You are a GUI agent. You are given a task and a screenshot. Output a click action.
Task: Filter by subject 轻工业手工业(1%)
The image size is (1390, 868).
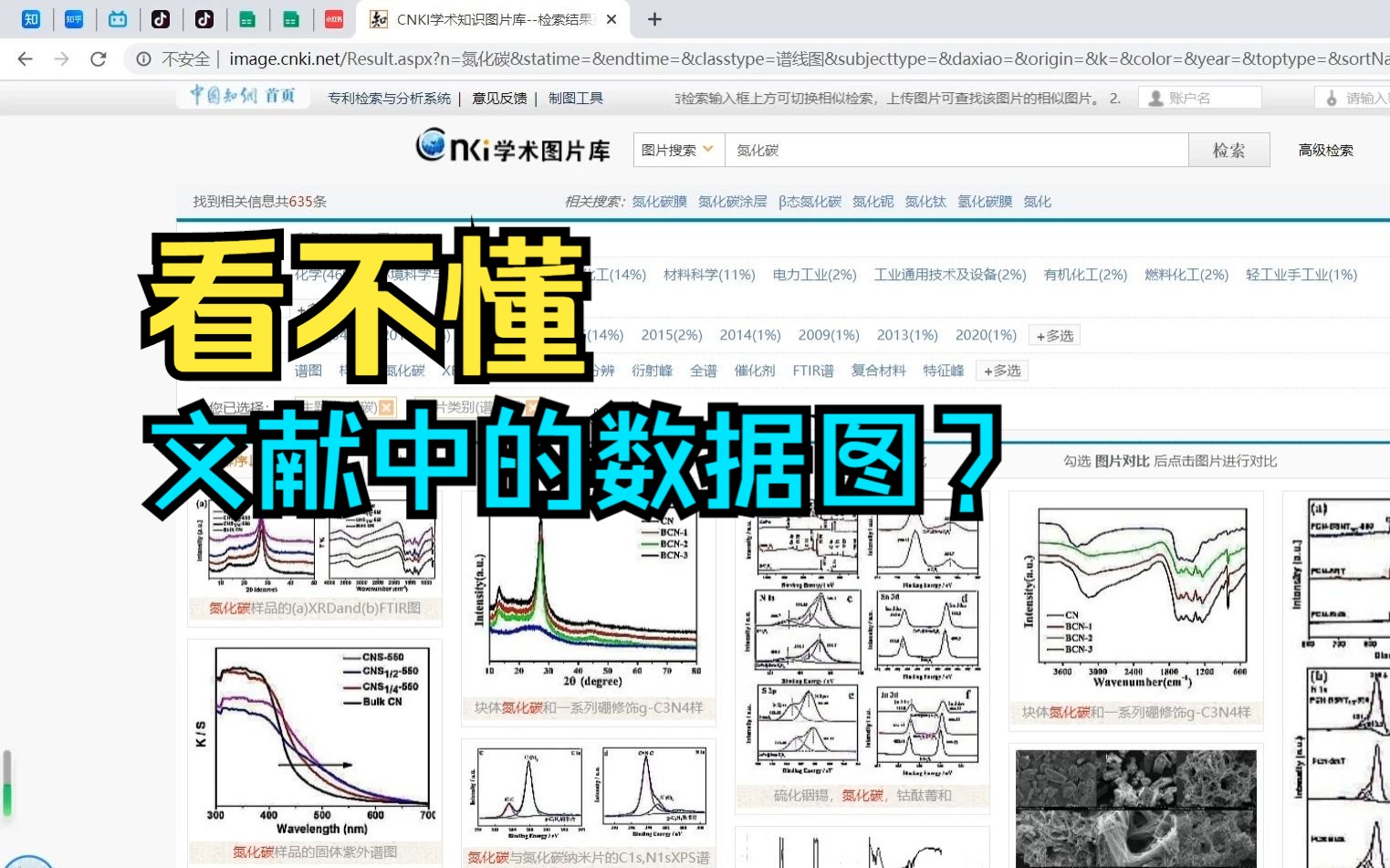(x=1301, y=275)
